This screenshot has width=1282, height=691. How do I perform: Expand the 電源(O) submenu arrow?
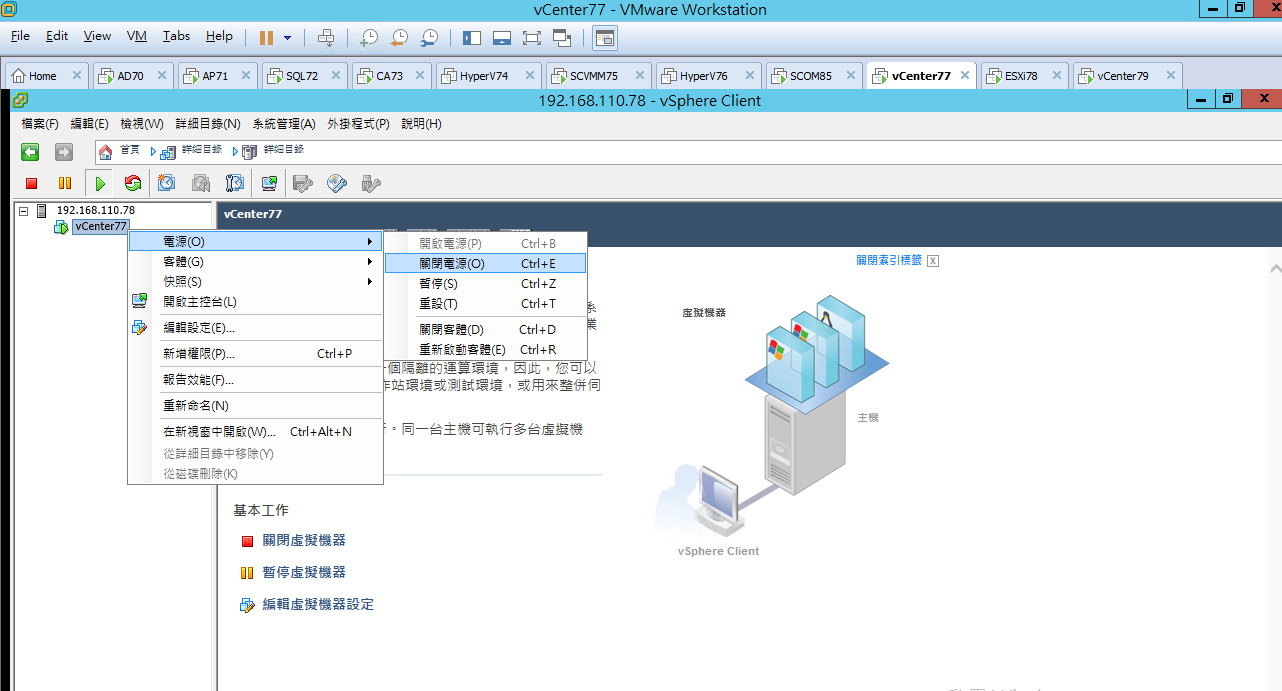370,242
